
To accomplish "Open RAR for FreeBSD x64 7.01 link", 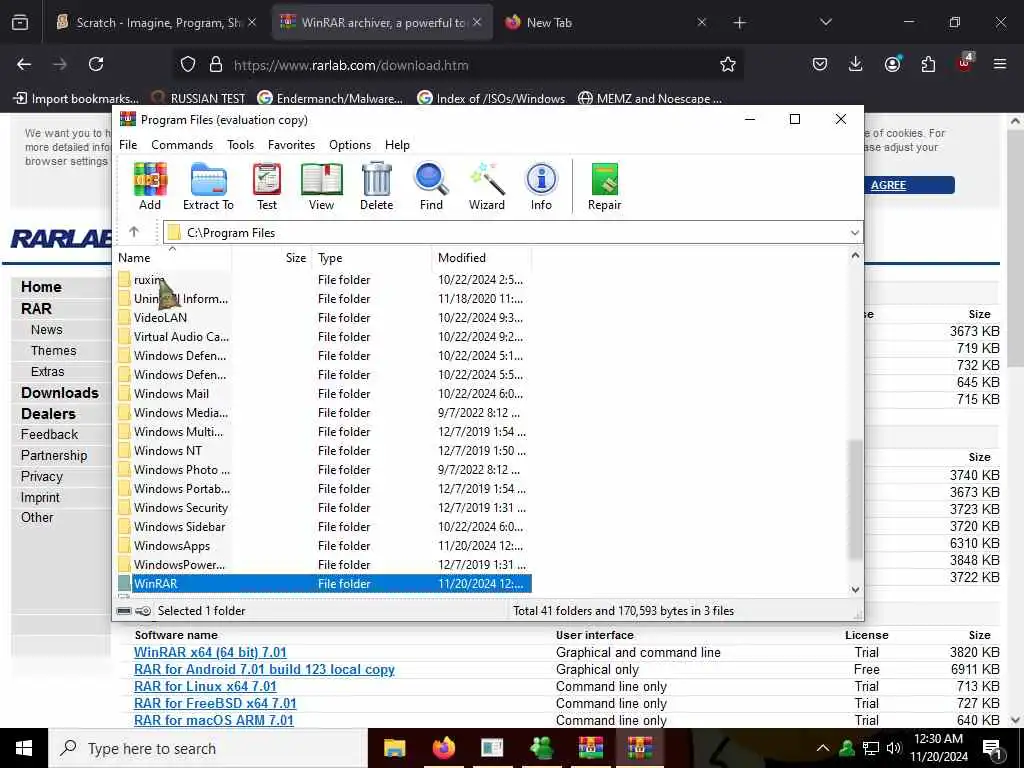I will point(215,703).
